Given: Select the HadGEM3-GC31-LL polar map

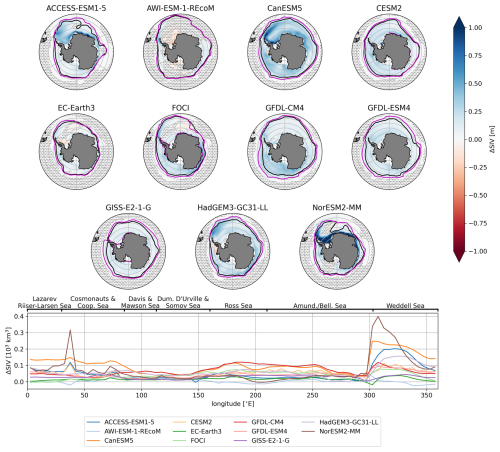Looking at the screenshot, I should point(233,251).
